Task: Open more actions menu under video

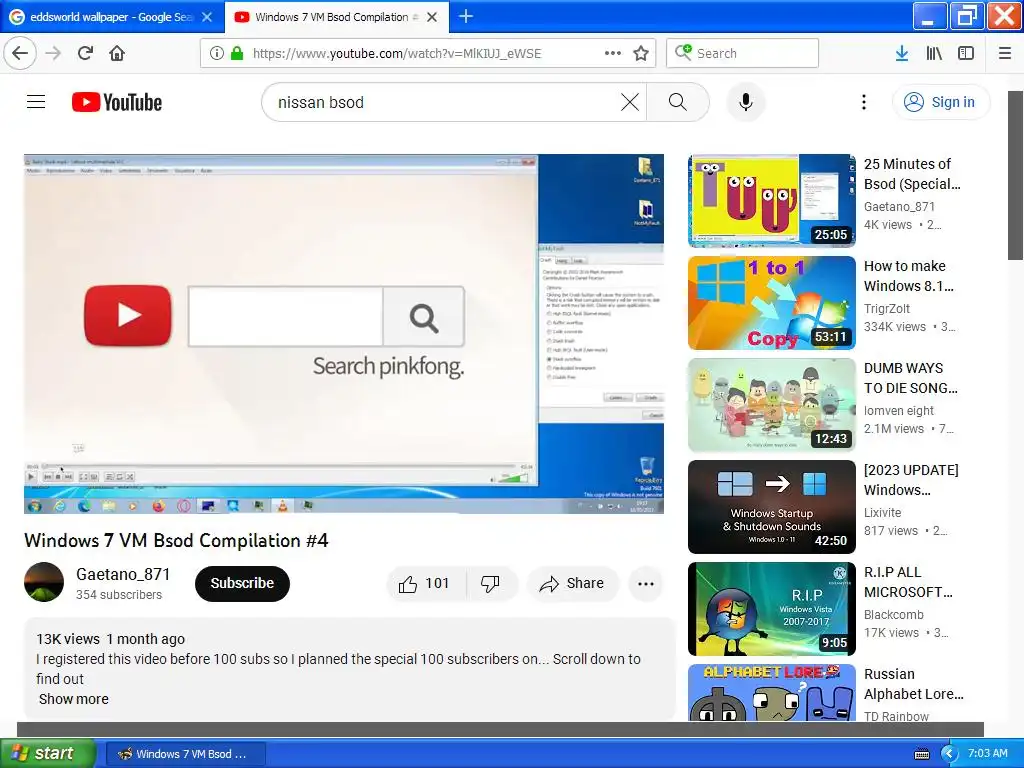Action: point(645,583)
